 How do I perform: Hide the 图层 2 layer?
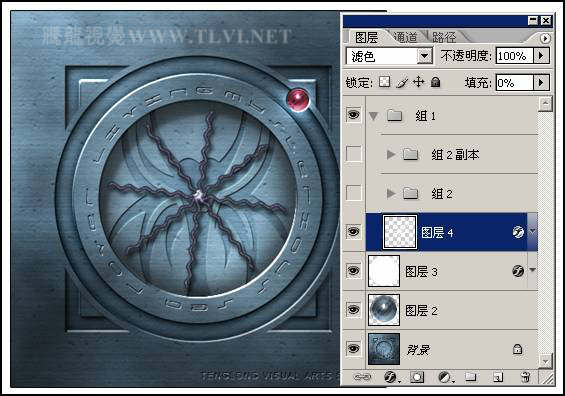tap(353, 310)
